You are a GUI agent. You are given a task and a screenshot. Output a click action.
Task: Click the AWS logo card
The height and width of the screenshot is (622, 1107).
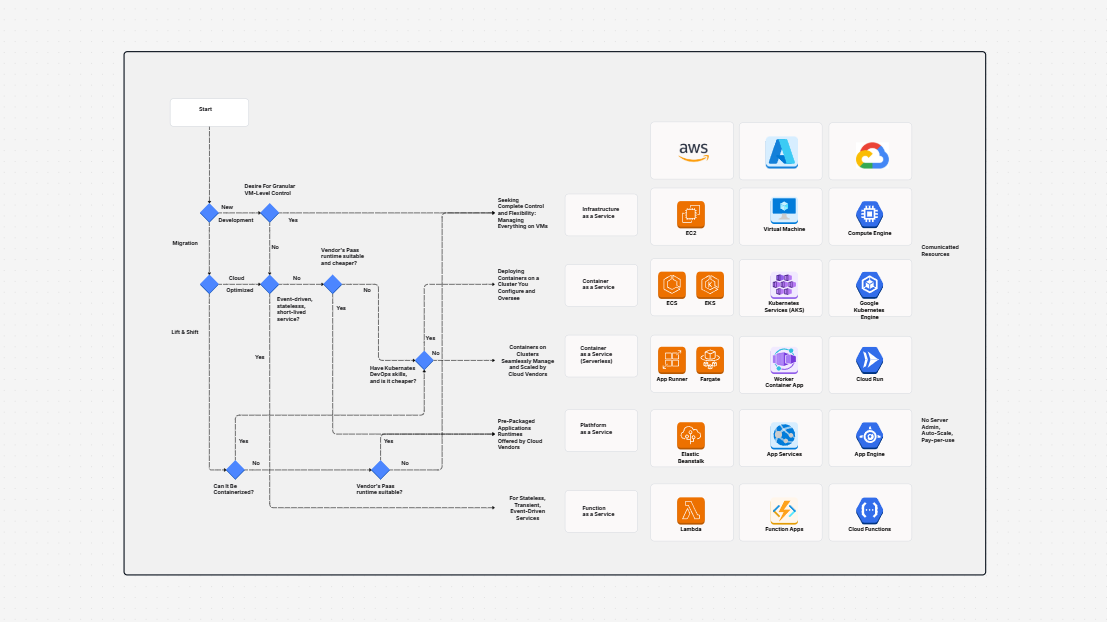click(692, 151)
